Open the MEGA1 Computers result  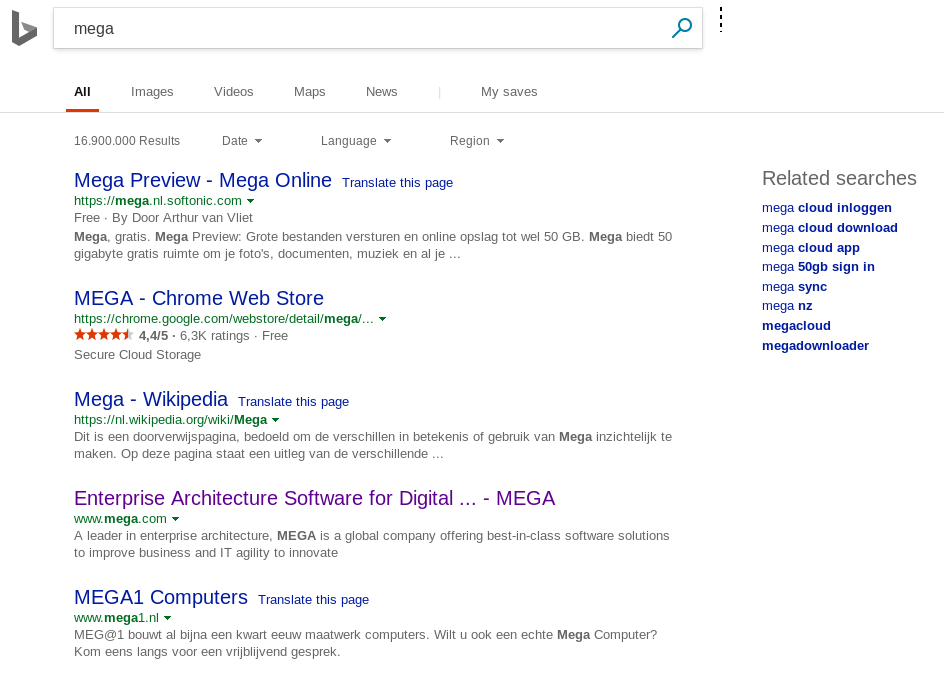click(161, 597)
